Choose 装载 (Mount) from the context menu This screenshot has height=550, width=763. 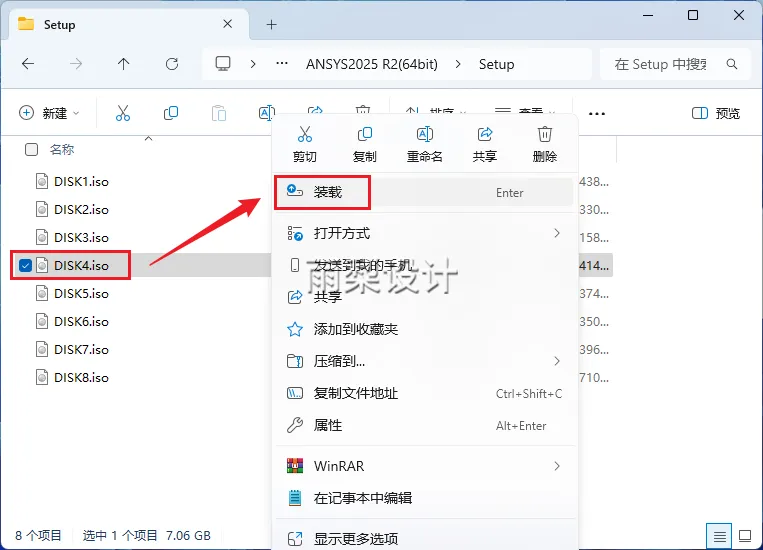[424, 192]
